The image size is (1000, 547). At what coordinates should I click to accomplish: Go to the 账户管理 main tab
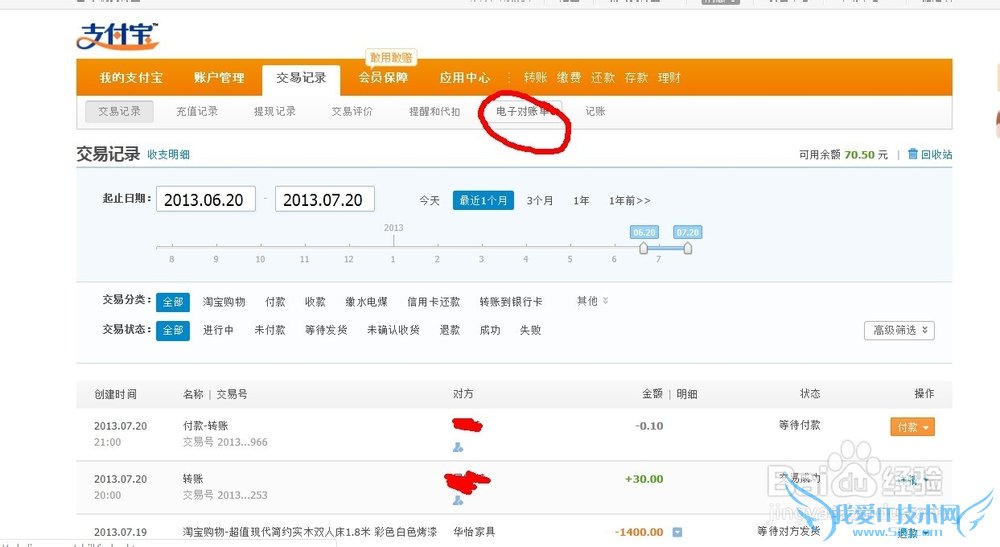tap(218, 78)
